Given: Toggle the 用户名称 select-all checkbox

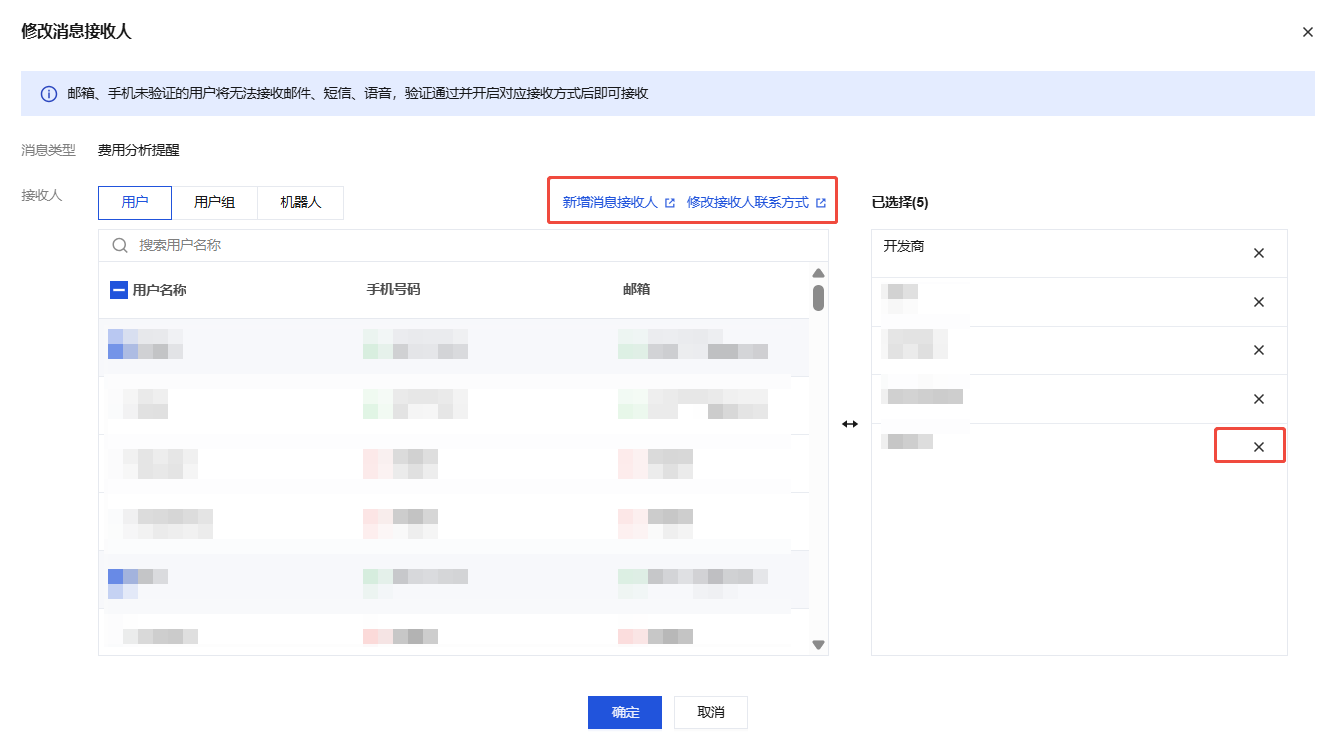Looking at the screenshot, I should point(118,290).
